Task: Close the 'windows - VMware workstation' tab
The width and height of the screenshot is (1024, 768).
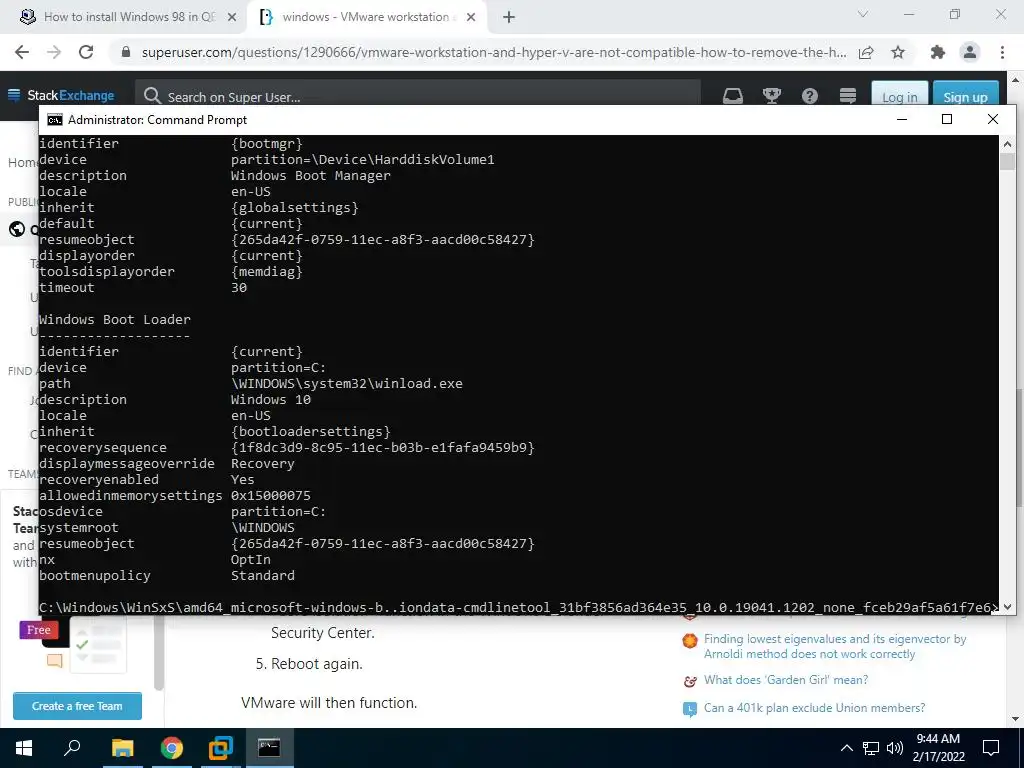Action: pyautogui.click(x=471, y=17)
